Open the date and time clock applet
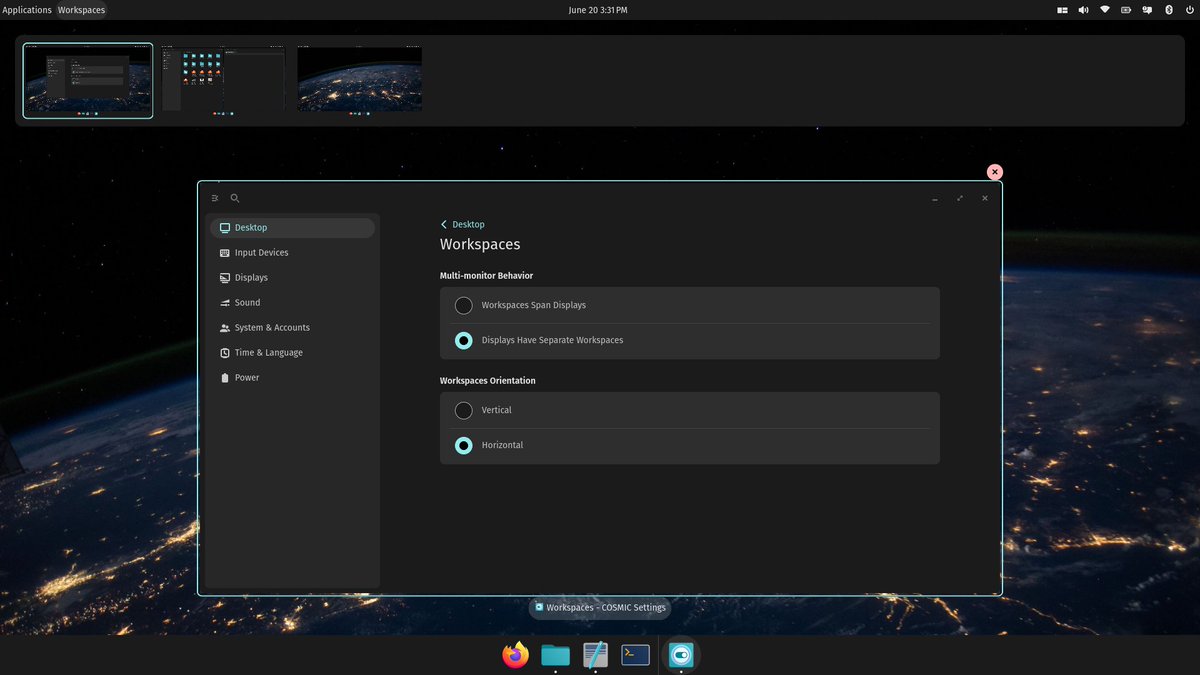1200x675 pixels. point(598,10)
